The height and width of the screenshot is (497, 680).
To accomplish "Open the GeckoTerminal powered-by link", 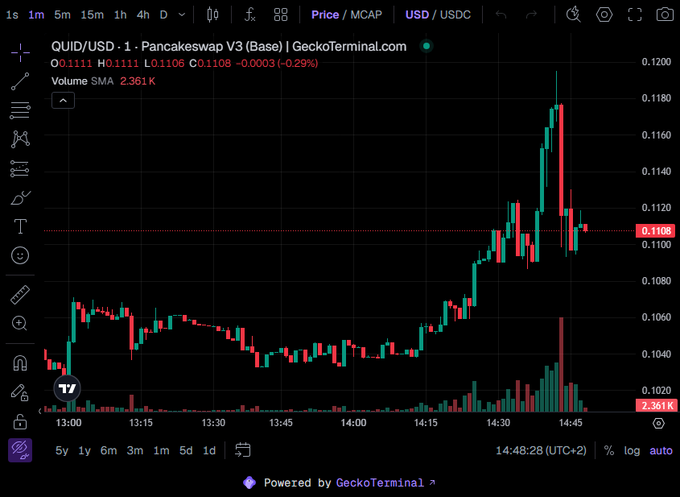I will pyautogui.click(x=386, y=483).
